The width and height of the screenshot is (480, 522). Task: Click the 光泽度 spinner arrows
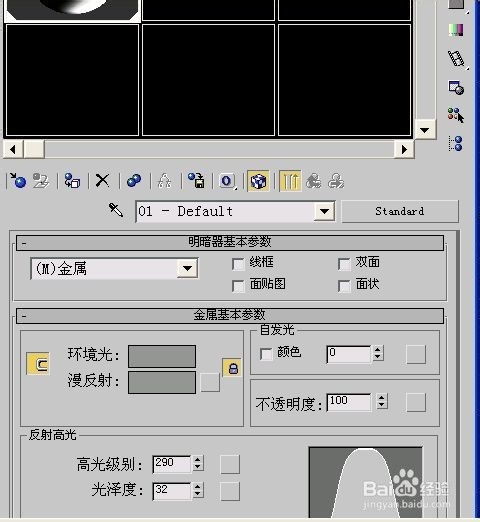pos(198,490)
